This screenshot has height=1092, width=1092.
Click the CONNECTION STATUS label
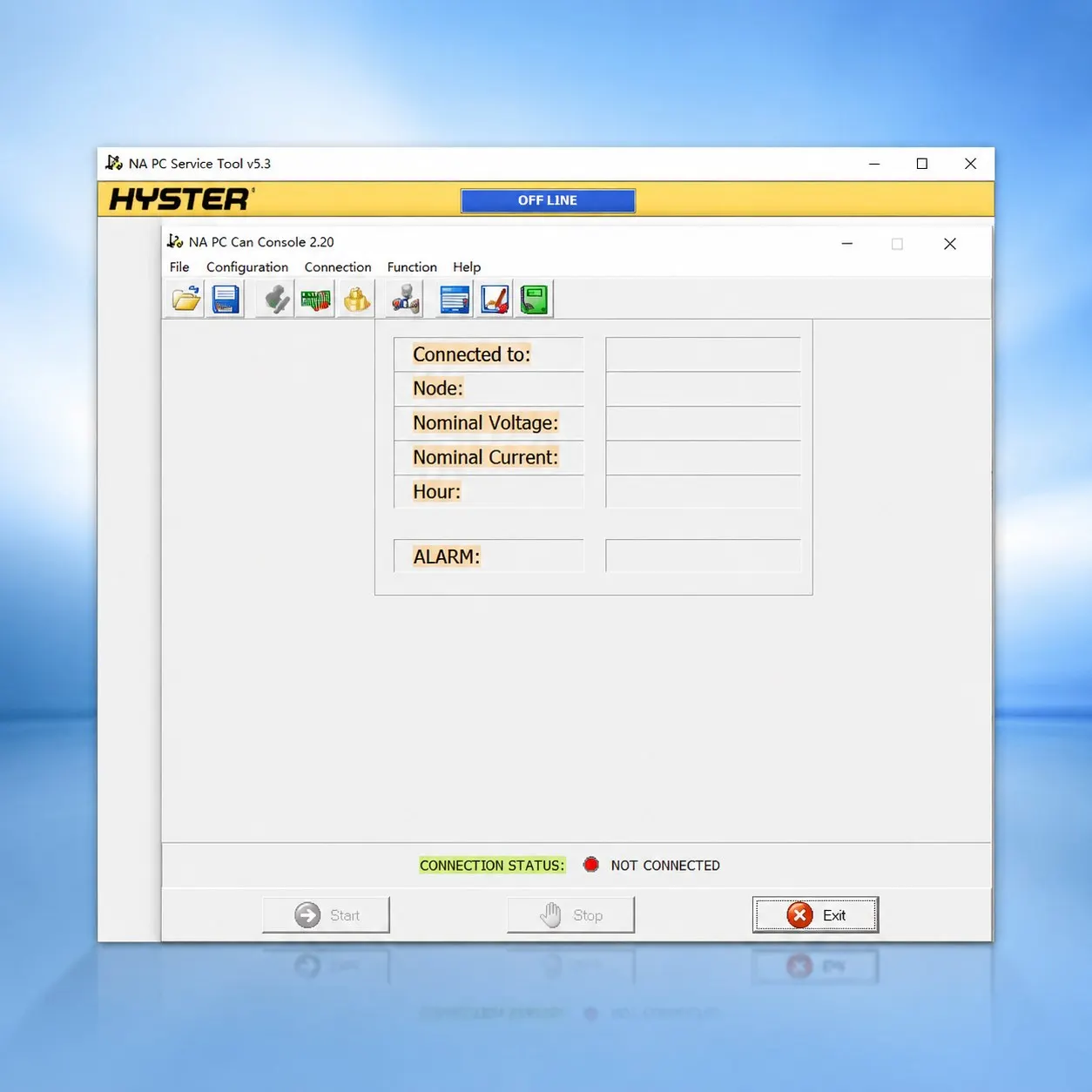492,866
